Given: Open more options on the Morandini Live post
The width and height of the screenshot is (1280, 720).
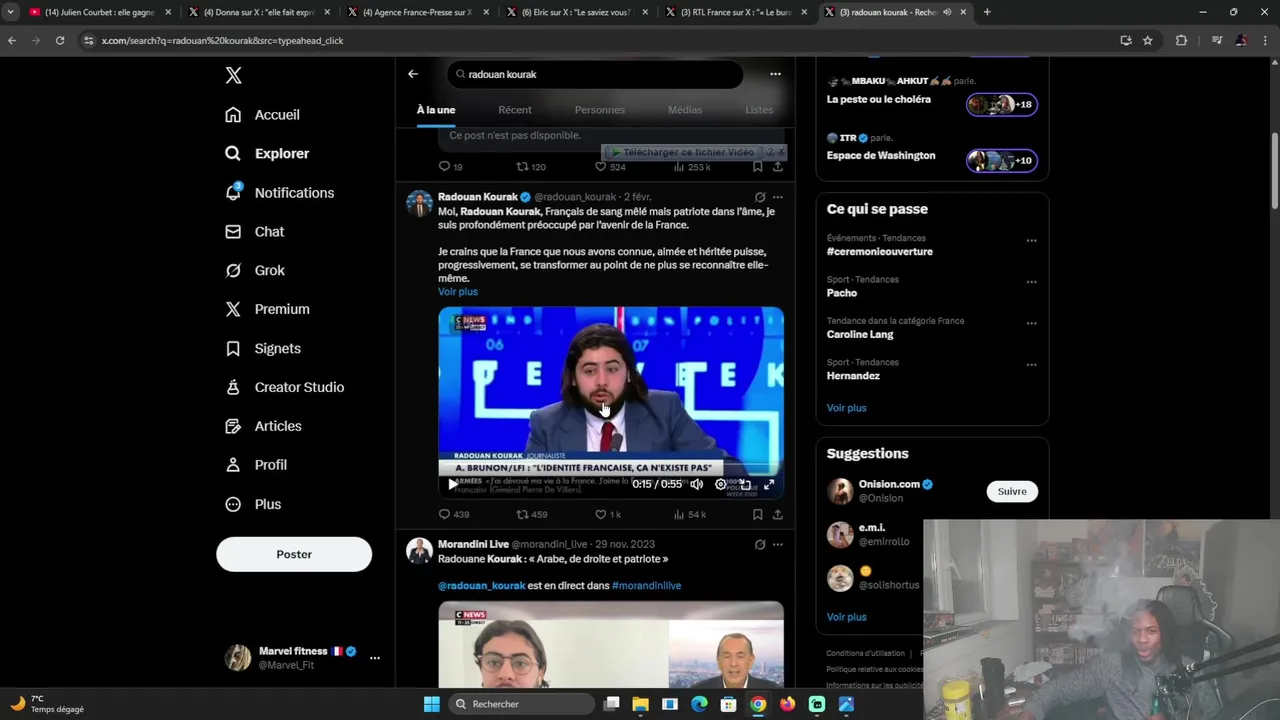Looking at the screenshot, I should click(x=778, y=545).
